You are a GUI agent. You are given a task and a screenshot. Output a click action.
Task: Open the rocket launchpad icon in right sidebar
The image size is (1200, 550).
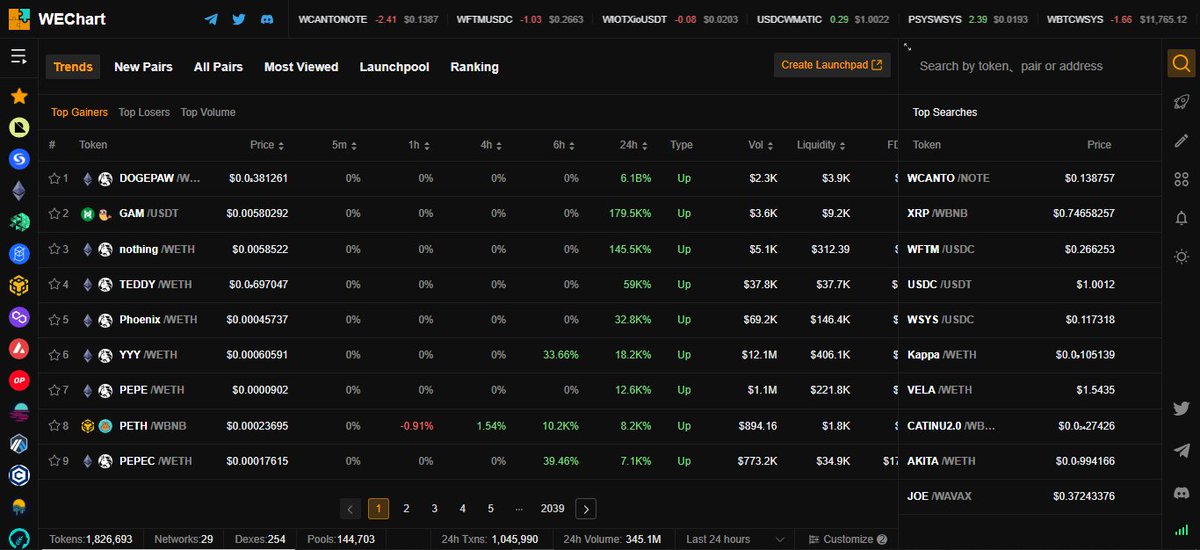coord(1181,102)
